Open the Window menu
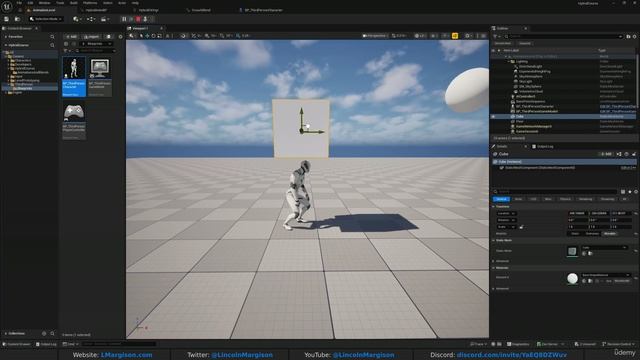The height and width of the screenshot is (360, 640). coord(44,3)
